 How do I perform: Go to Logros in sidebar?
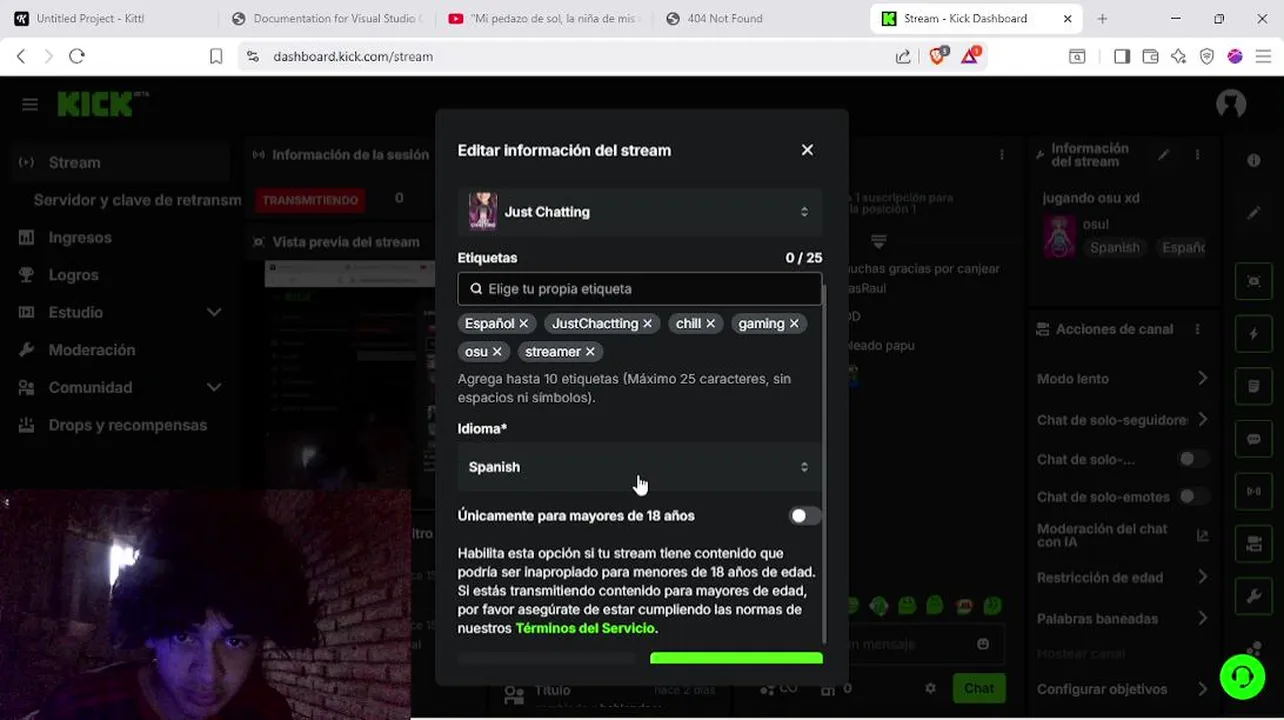click(73, 275)
